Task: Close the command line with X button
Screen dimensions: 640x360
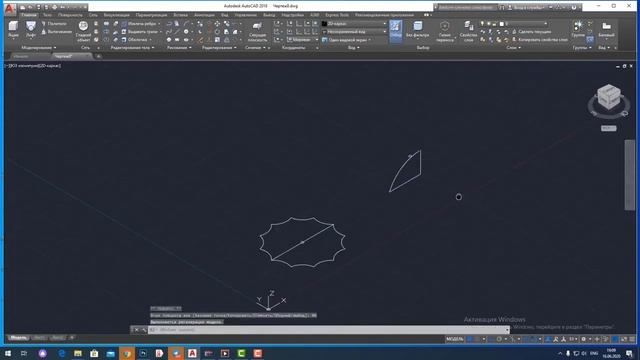Action: click(136, 330)
